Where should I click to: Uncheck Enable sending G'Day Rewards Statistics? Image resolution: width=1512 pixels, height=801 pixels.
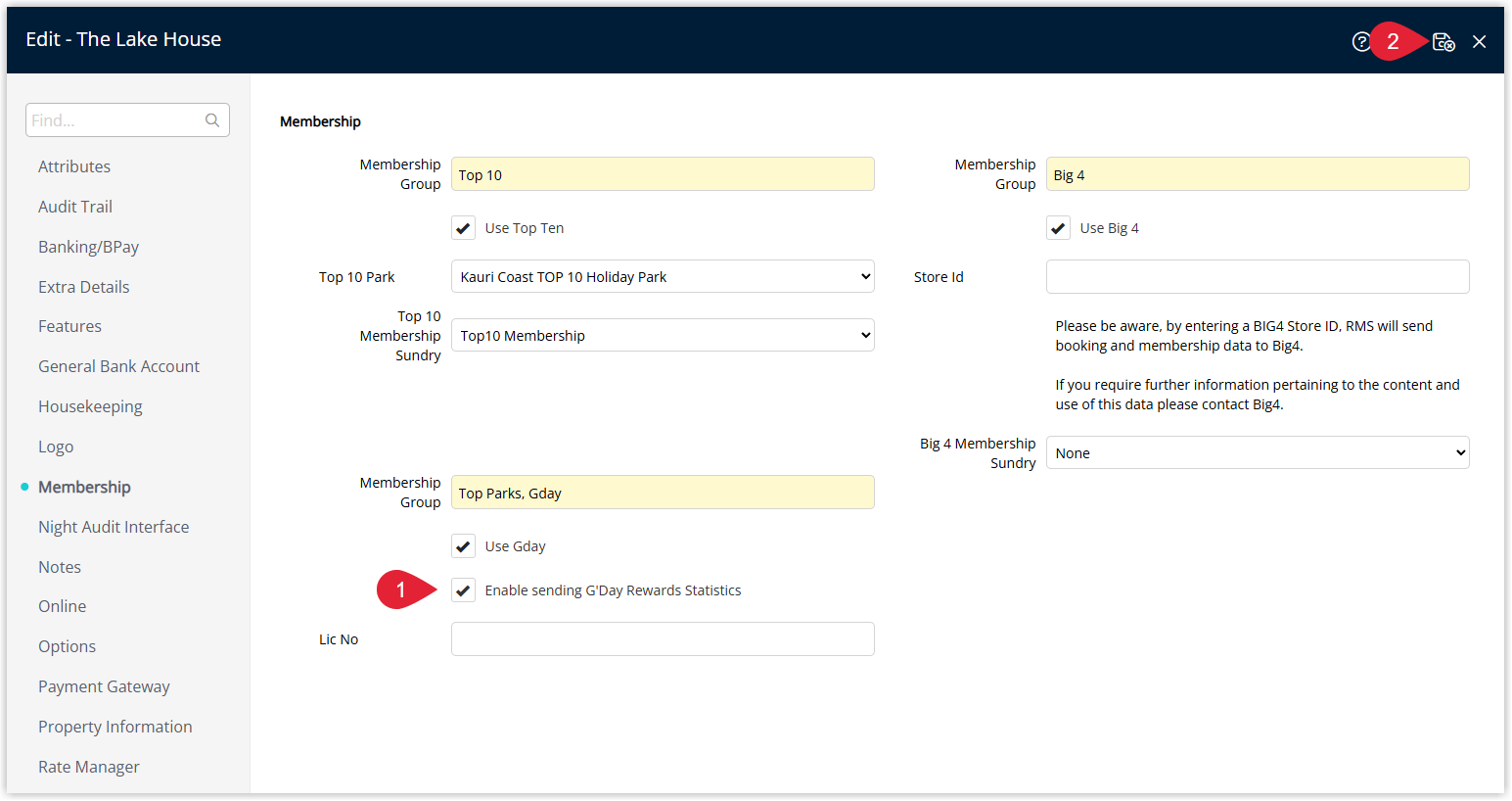[x=464, y=590]
